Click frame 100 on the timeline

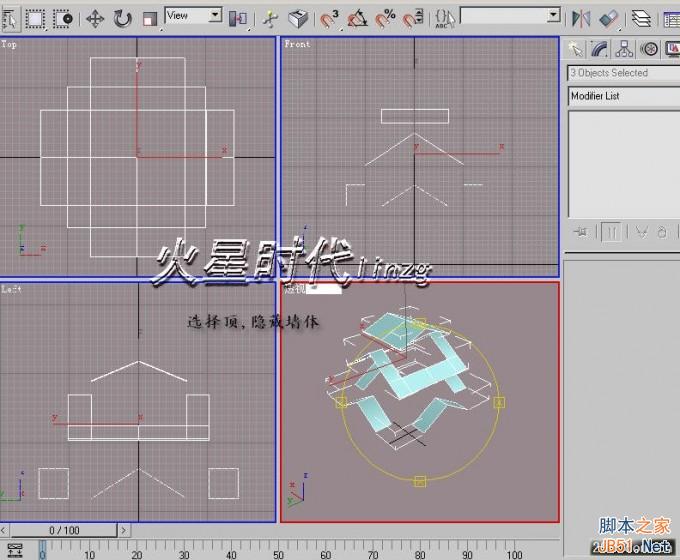514,554
